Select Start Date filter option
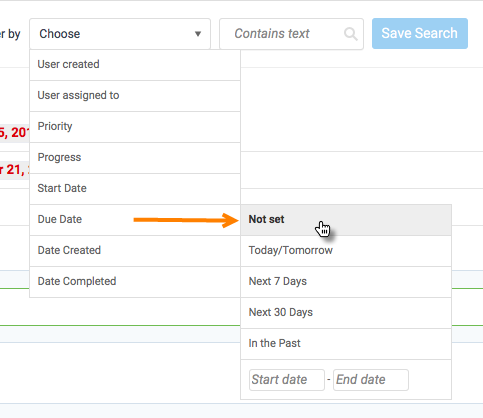Screen dimensions: 483x418 coord(135,189)
